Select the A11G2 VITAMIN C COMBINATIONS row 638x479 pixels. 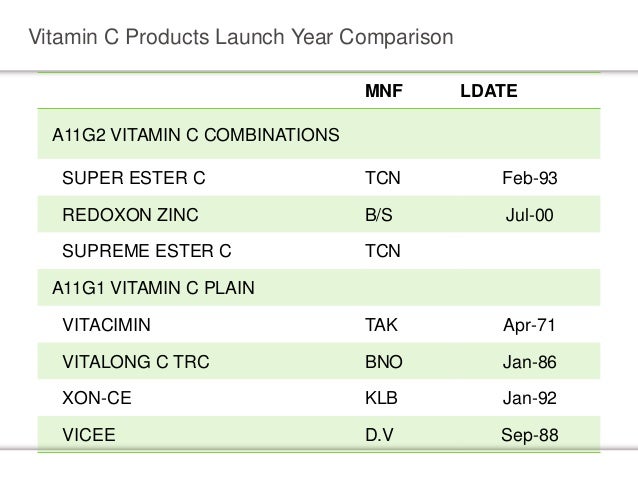pyautogui.click(x=194, y=134)
